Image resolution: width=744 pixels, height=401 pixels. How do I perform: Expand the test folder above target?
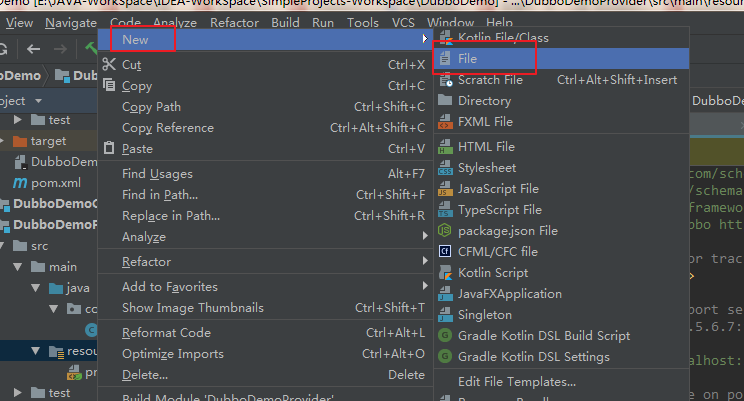(x=18, y=120)
